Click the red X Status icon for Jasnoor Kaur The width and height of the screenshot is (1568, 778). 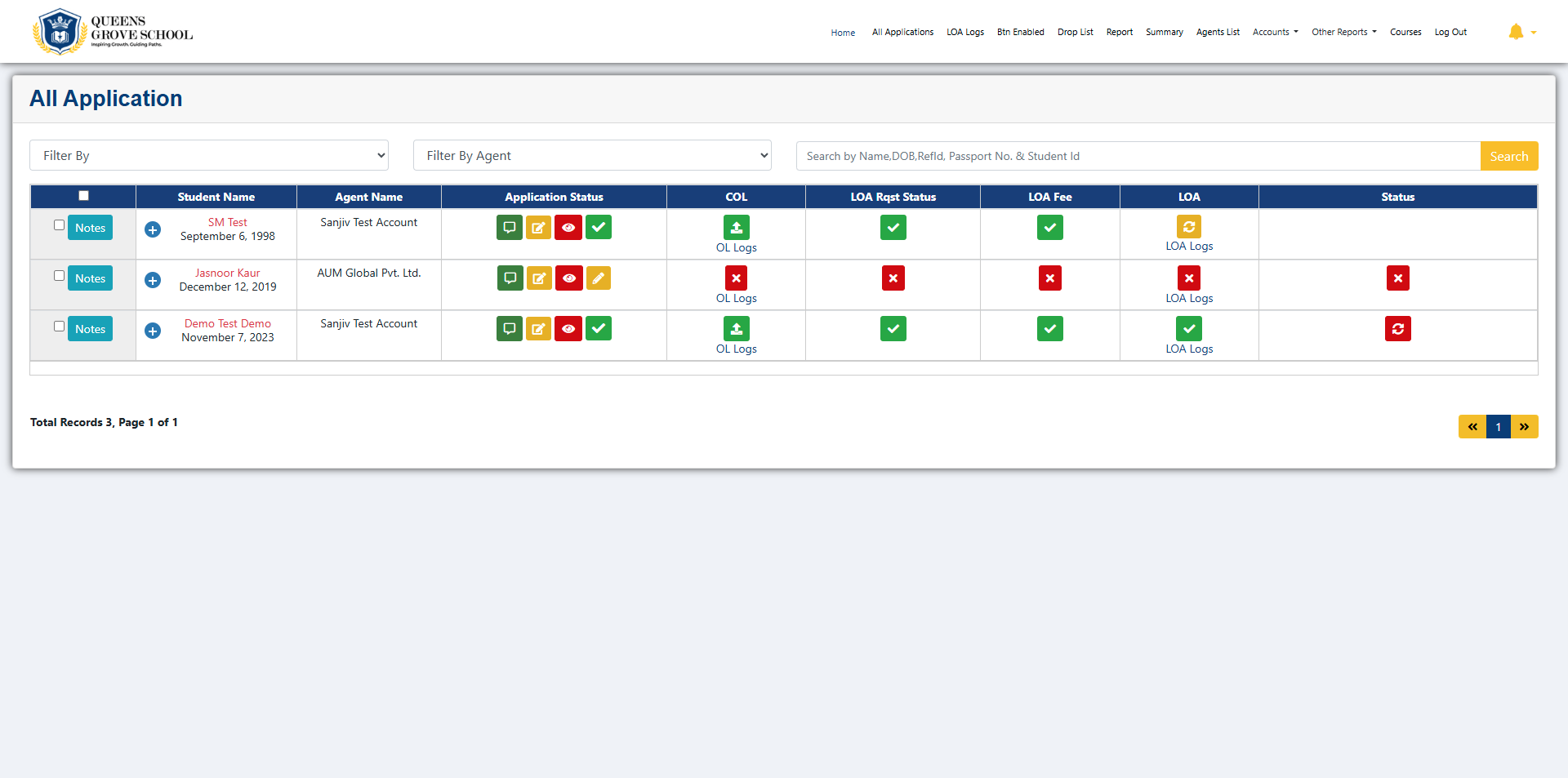1397,278
